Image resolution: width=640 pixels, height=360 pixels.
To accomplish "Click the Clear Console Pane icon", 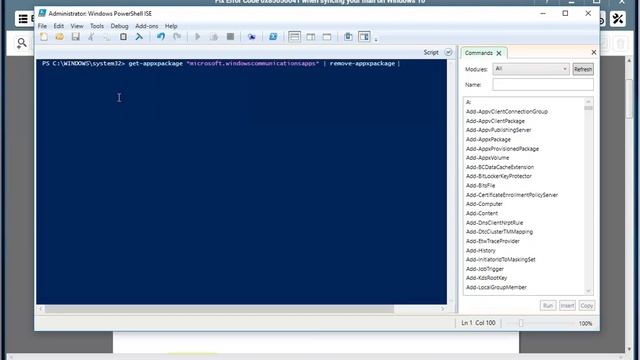I will [x=139, y=37].
